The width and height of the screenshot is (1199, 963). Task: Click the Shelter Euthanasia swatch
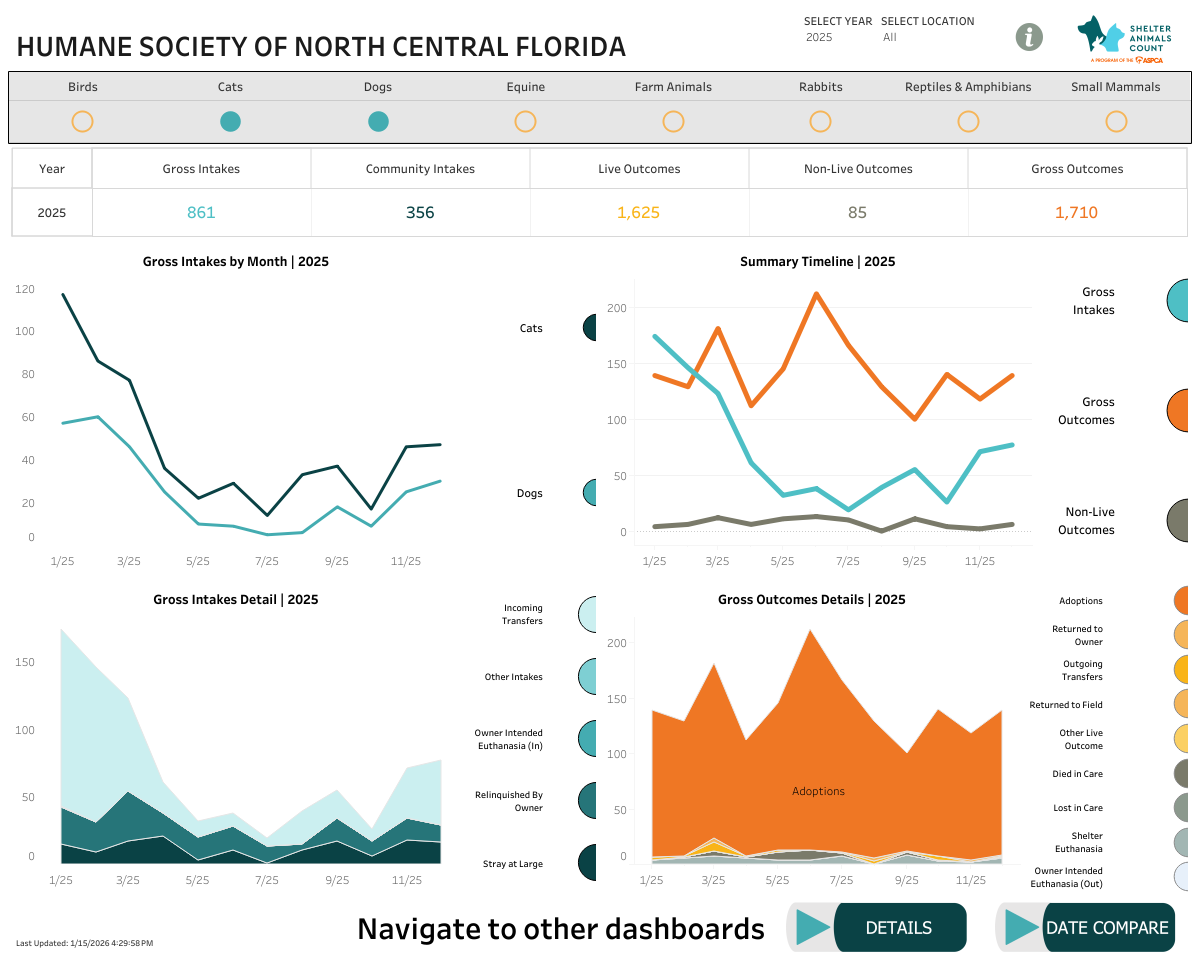point(1181,842)
